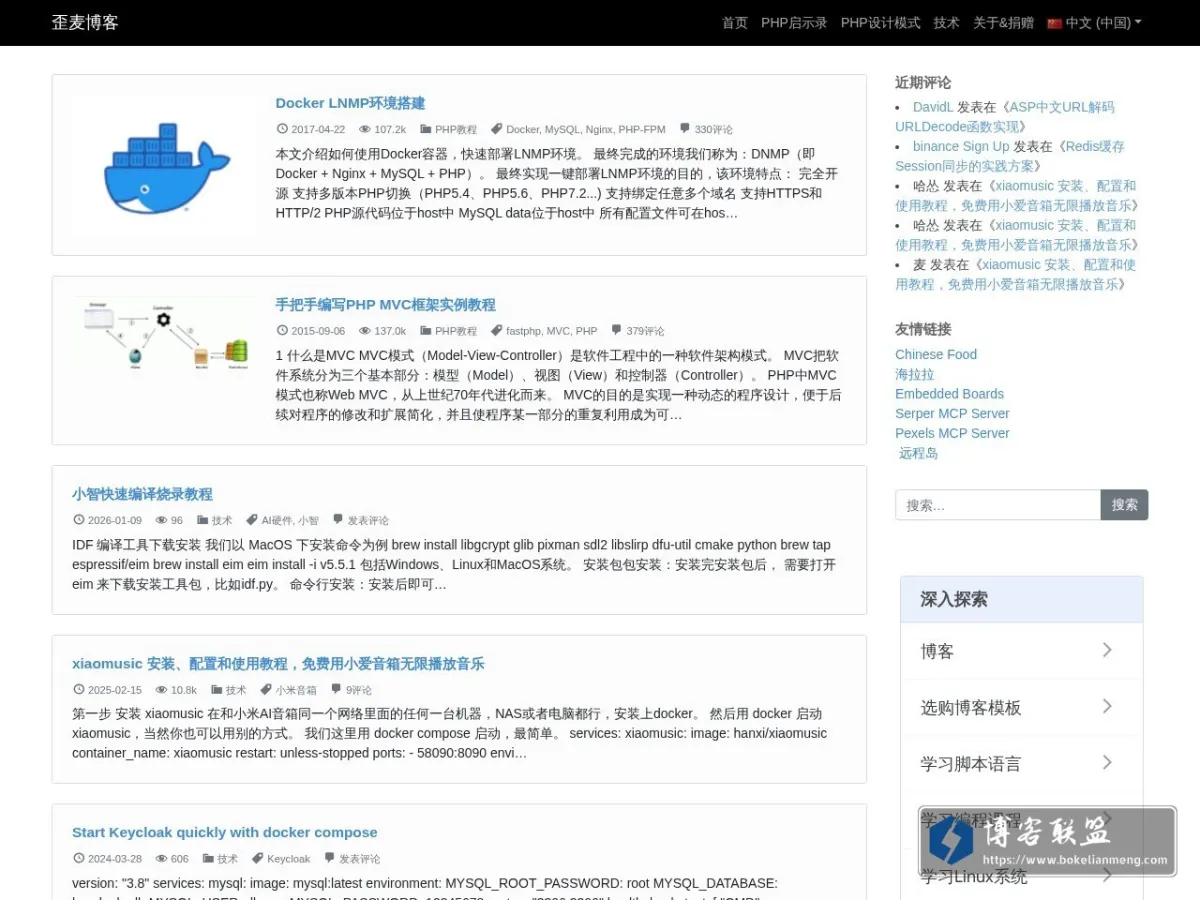
Task: Open xiaomusic 安装、配置和使用教程 article title
Action: 278,664
